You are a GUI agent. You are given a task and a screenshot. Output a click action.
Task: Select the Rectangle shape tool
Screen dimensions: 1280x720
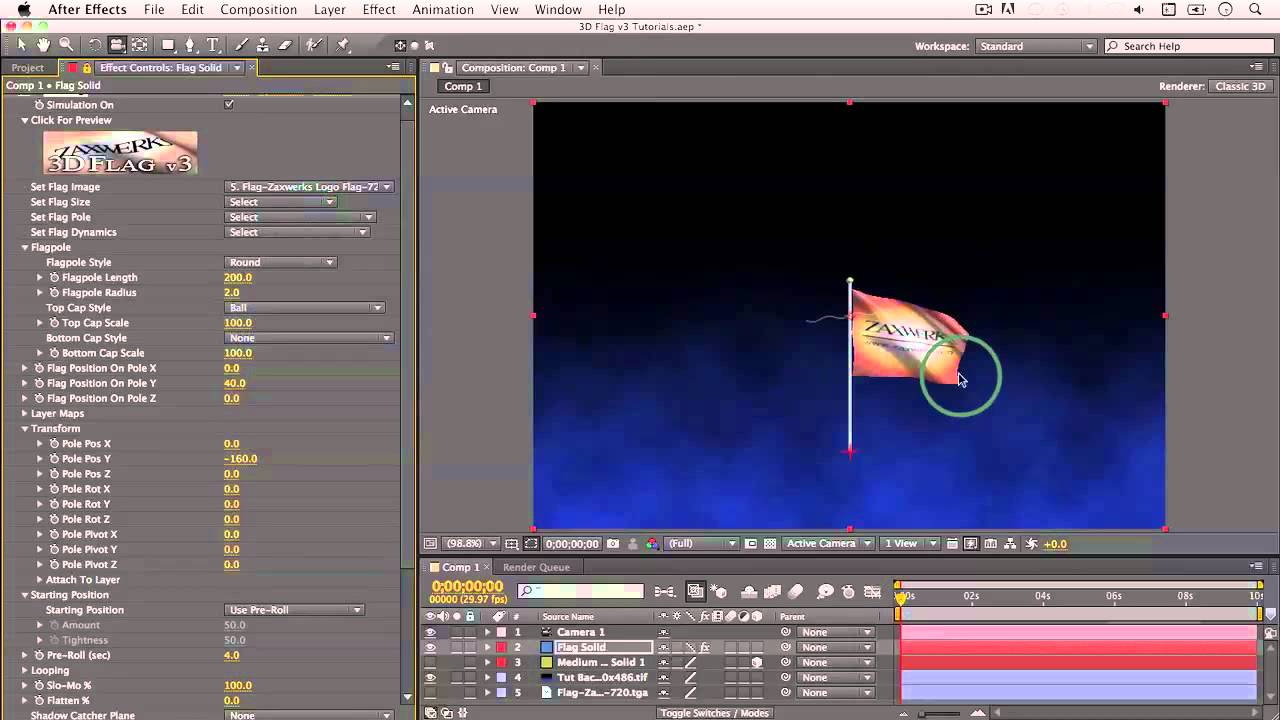tap(169, 45)
